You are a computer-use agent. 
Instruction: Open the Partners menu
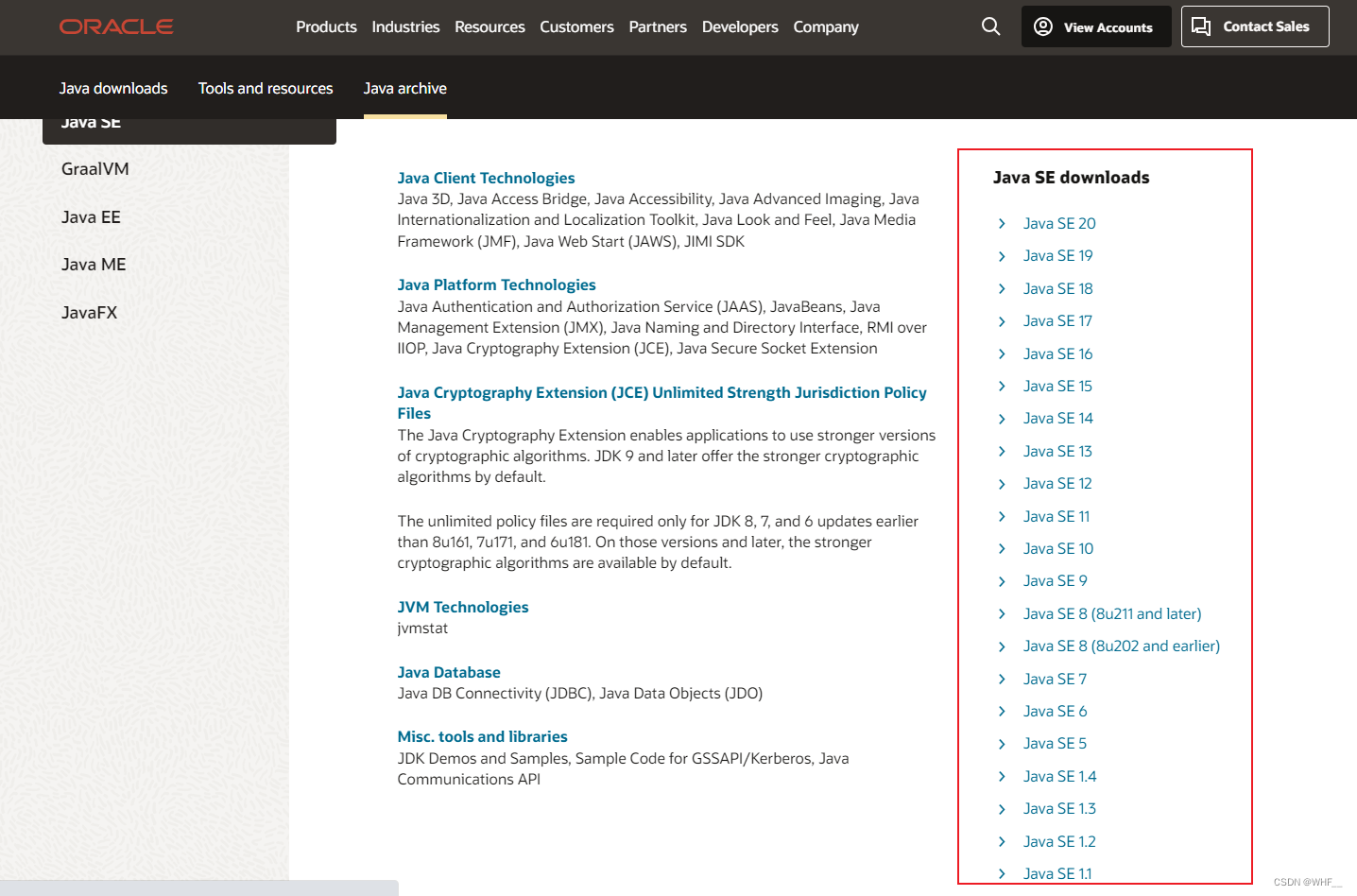tap(658, 26)
